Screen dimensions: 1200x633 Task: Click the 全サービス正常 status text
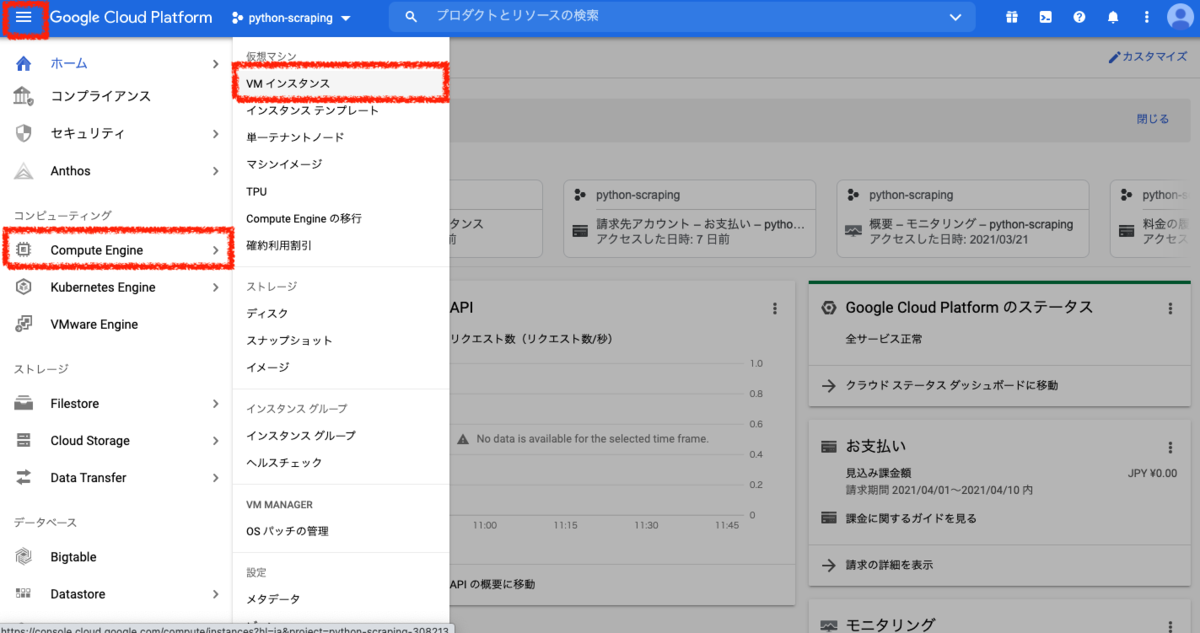click(884, 339)
